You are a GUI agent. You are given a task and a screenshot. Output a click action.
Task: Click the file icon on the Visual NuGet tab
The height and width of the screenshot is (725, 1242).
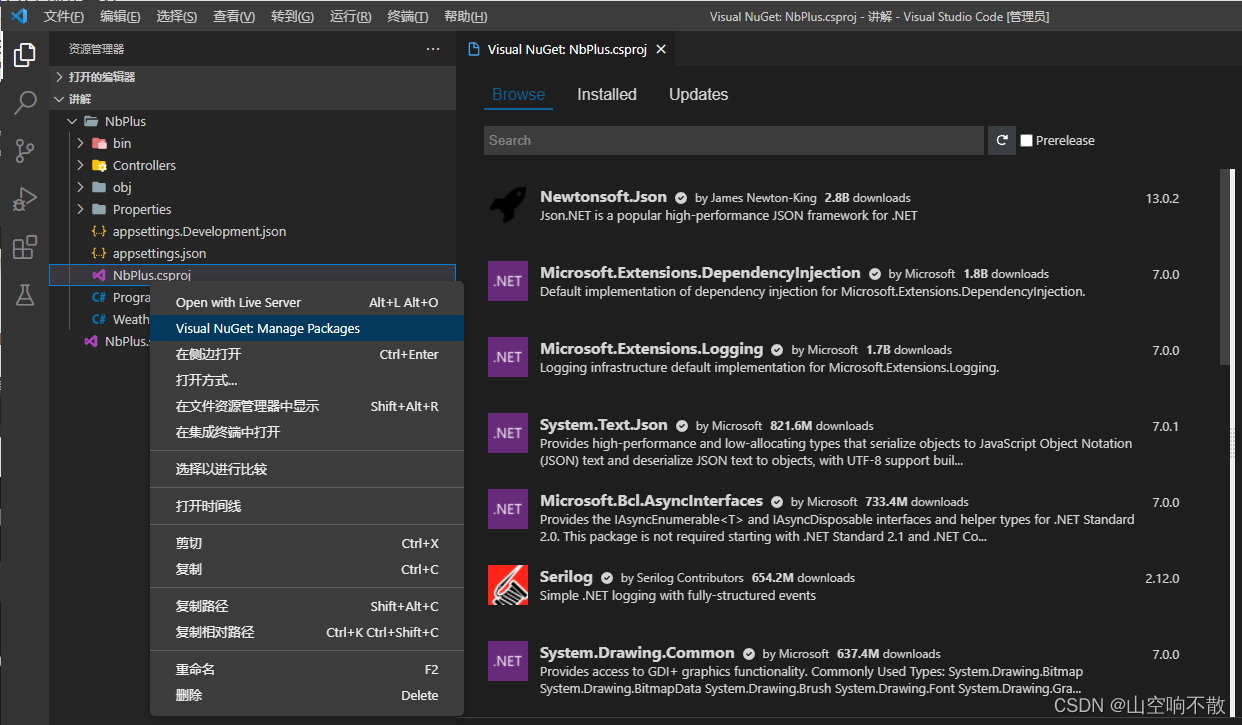pos(474,49)
